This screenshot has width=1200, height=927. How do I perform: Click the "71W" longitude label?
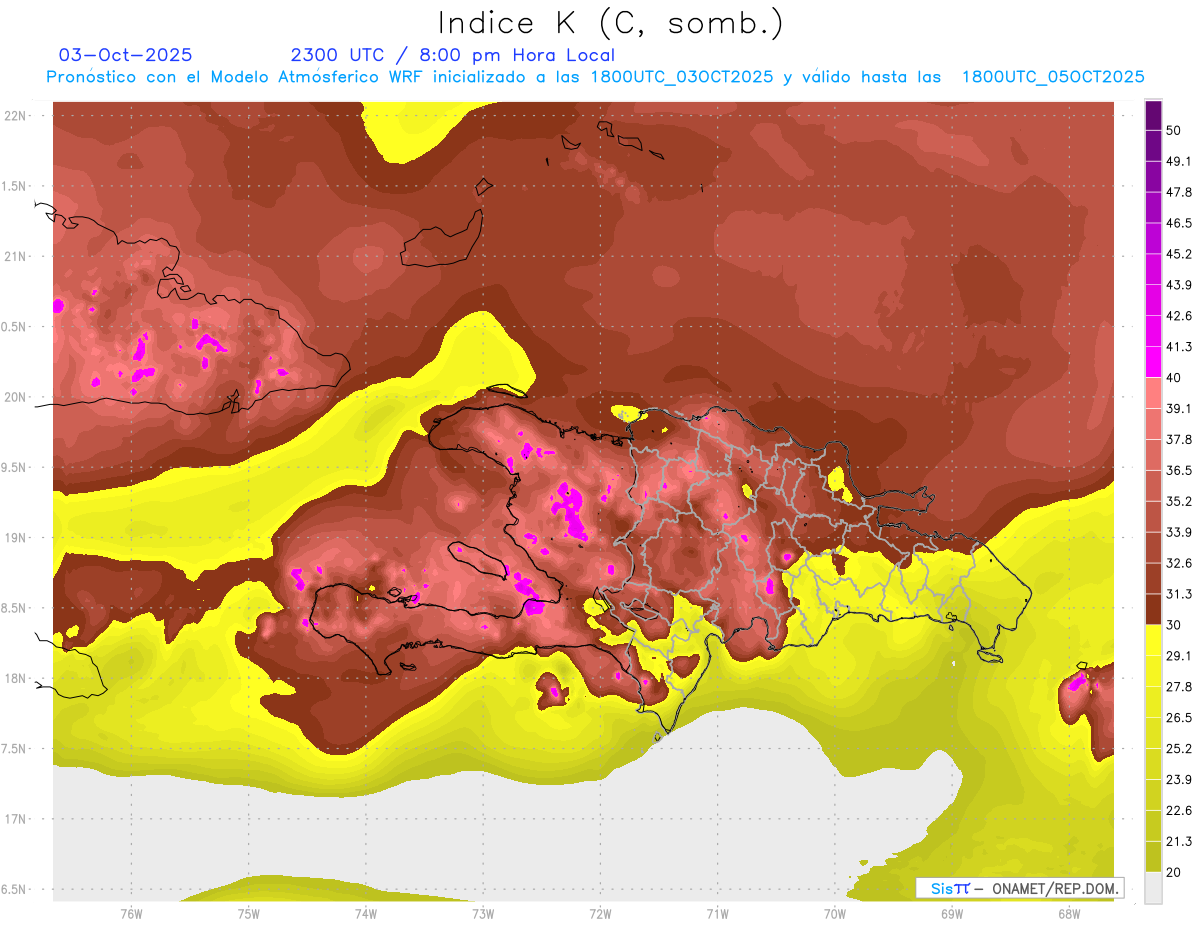(x=717, y=914)
